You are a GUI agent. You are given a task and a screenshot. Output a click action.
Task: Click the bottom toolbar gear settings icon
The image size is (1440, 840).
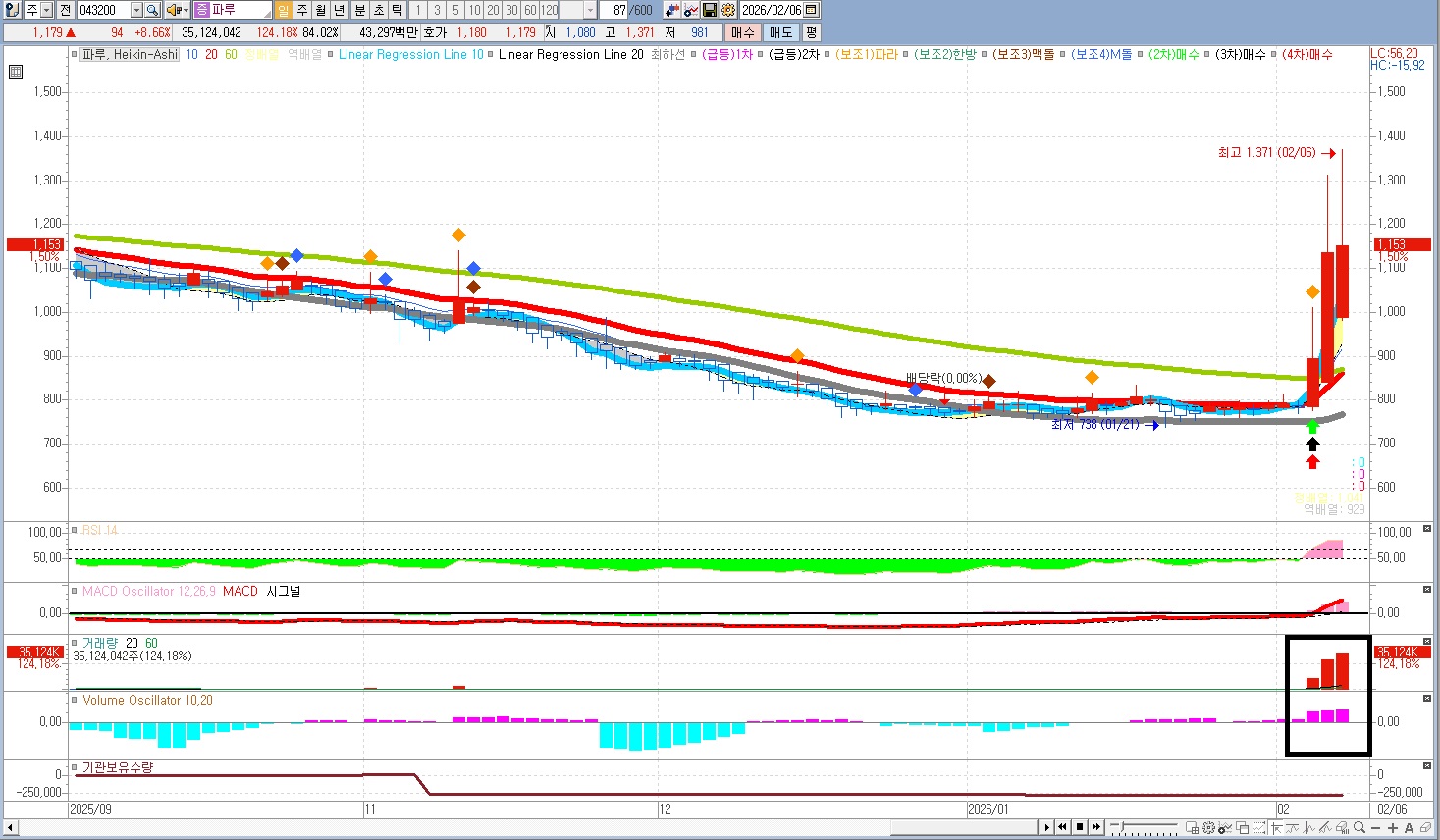1208,827
